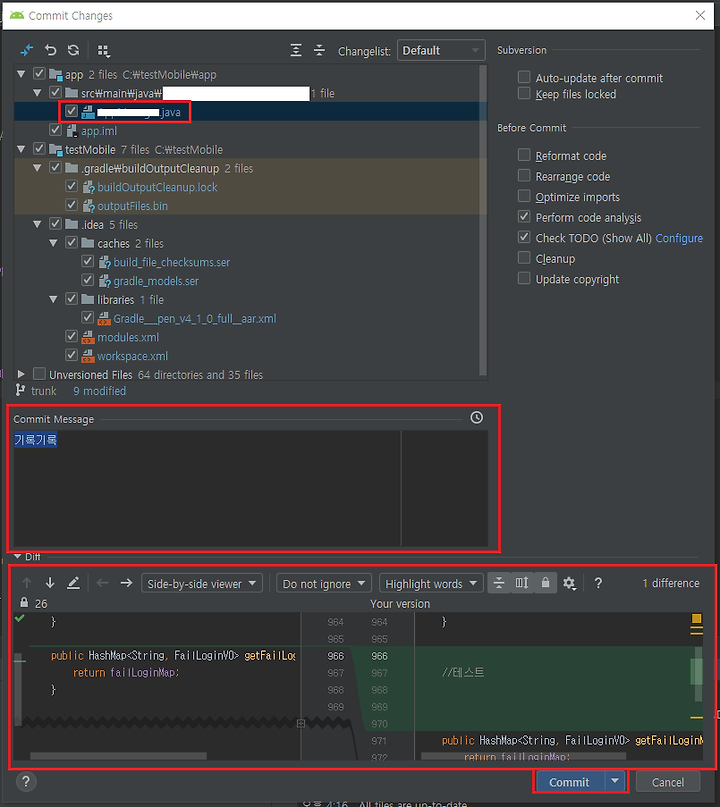This screenshot has height=807, width=720.
Task: Select Gradle__pen_v4_1_0_full__aar.xml file
Action: tap(195, 319)
